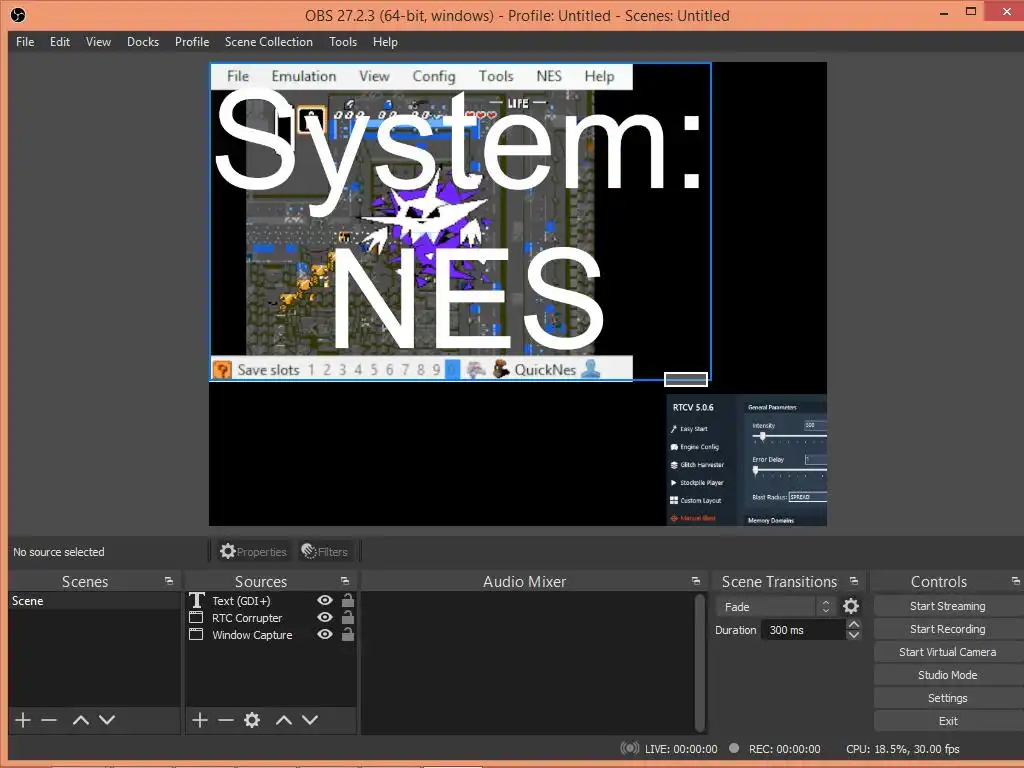Screen dimensions: 1024x768
Task: Open the OBS Help menu
Action: click(385, 42)
